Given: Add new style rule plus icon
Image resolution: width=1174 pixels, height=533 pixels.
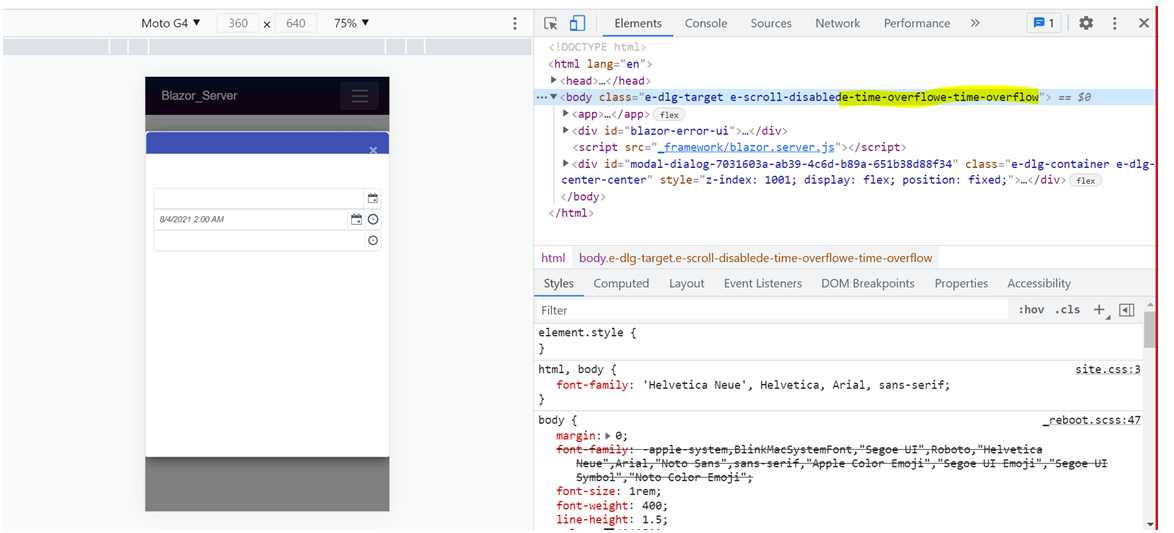Looking at the screenshot, I should point(1100,310).
